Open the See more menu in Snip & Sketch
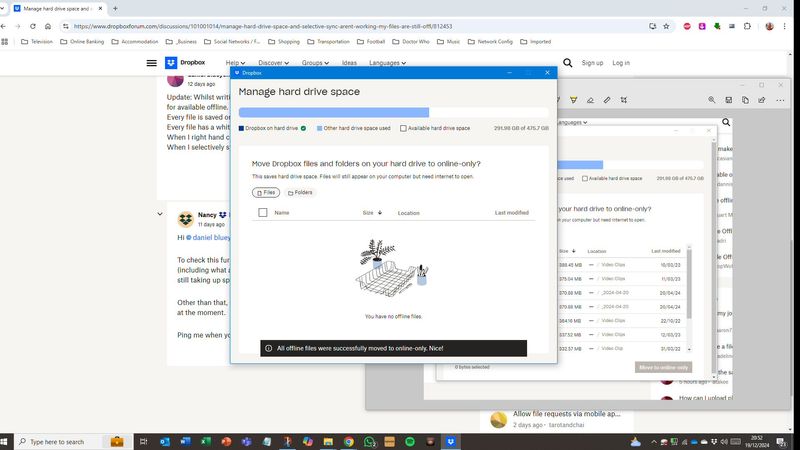This screenshot has height=450, width=800. (780, 100)
